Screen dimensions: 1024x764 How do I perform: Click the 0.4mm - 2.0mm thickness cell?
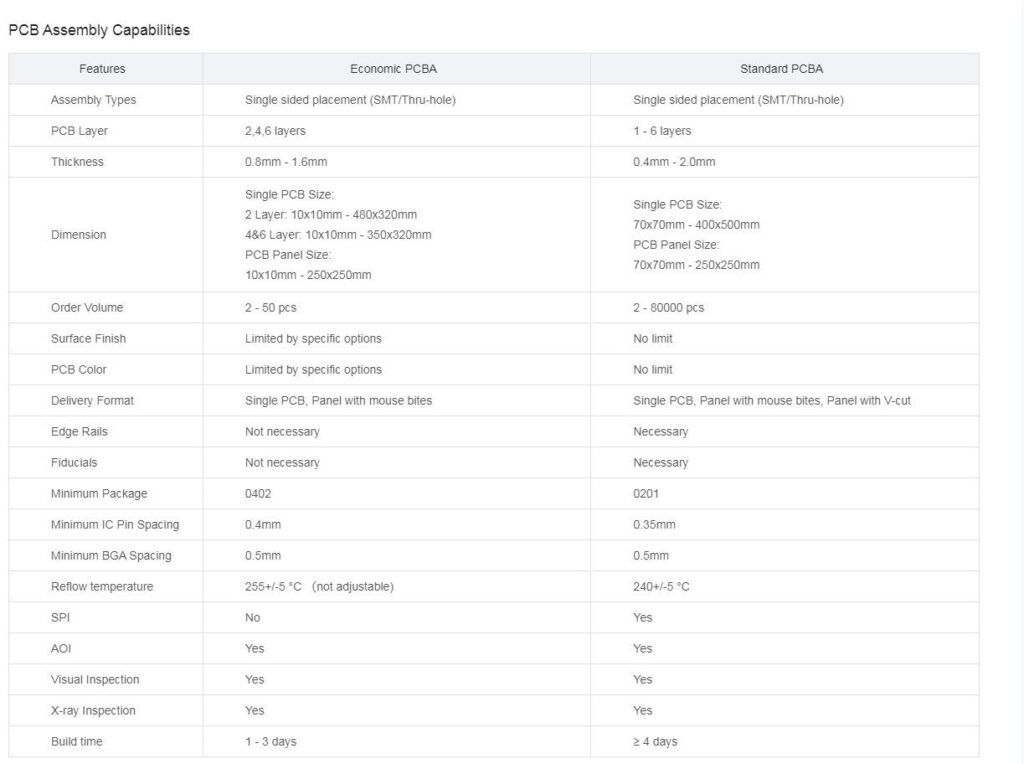click(674, 162)
